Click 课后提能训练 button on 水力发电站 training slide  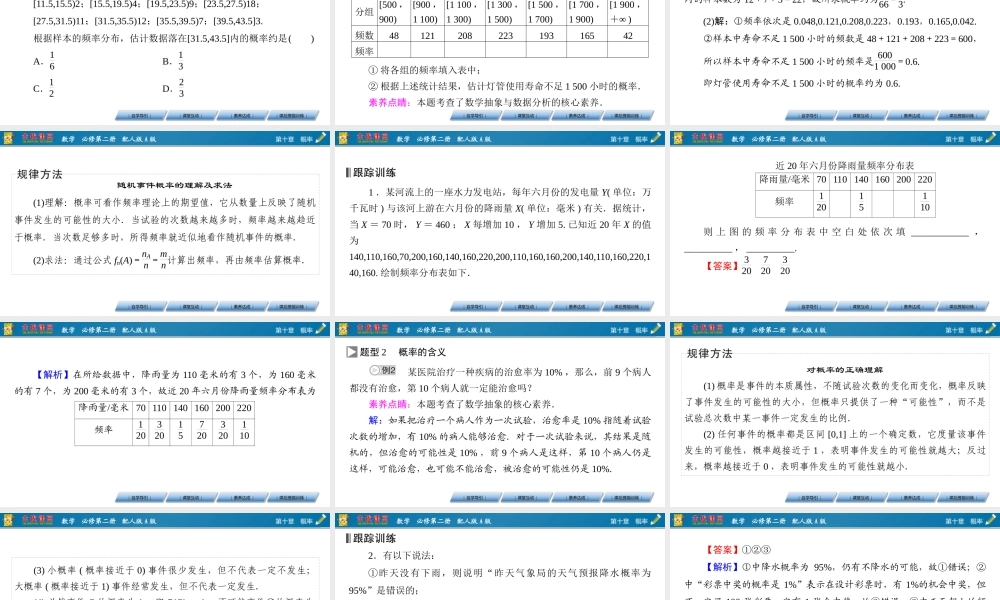point(628,307)
